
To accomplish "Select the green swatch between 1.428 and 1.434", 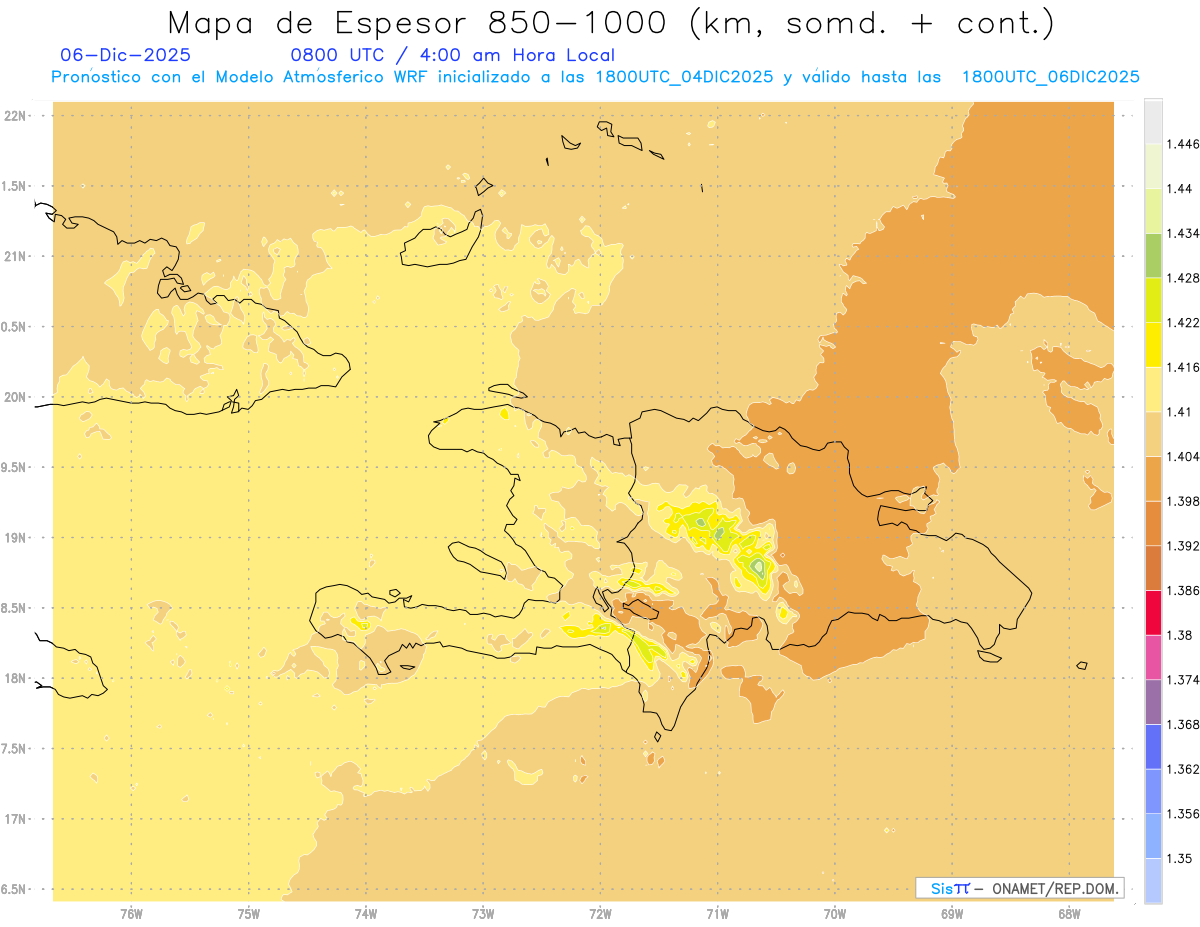I will (x=1153, y=255).
